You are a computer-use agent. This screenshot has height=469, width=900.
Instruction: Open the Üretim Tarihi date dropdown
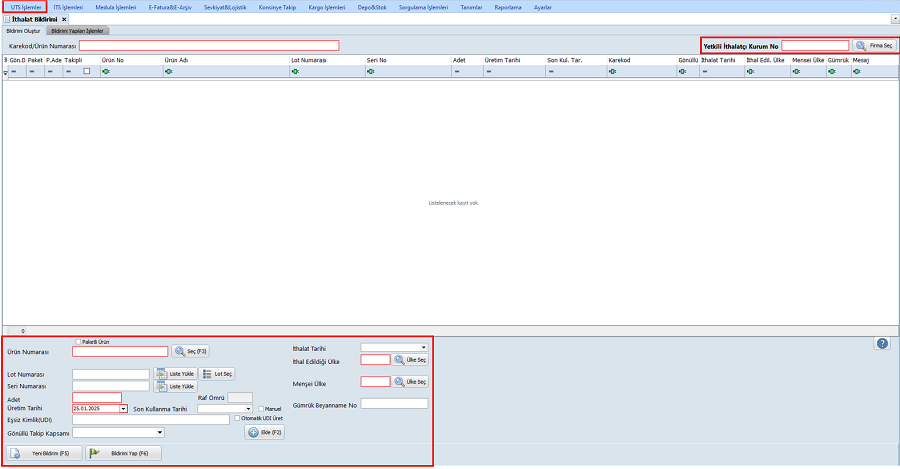123,408
